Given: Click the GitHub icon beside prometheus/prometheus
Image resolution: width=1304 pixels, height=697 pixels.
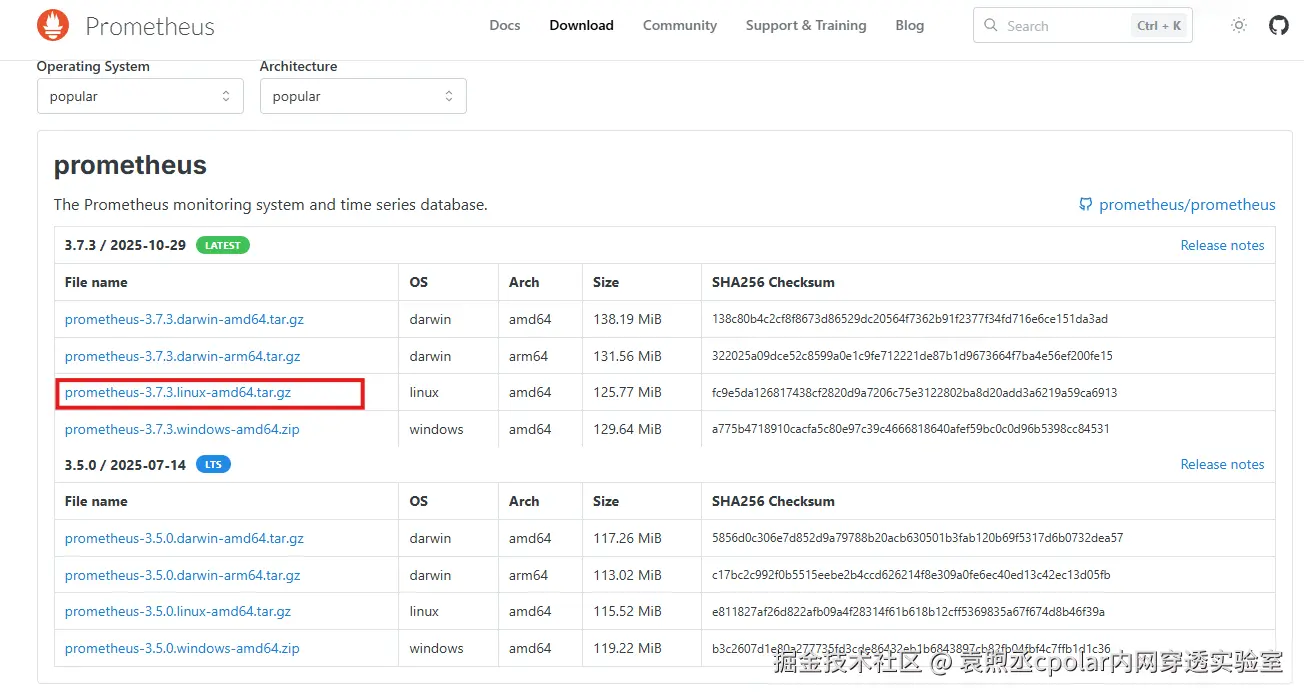Looking at the screenshot, I should click(1086, 204).
